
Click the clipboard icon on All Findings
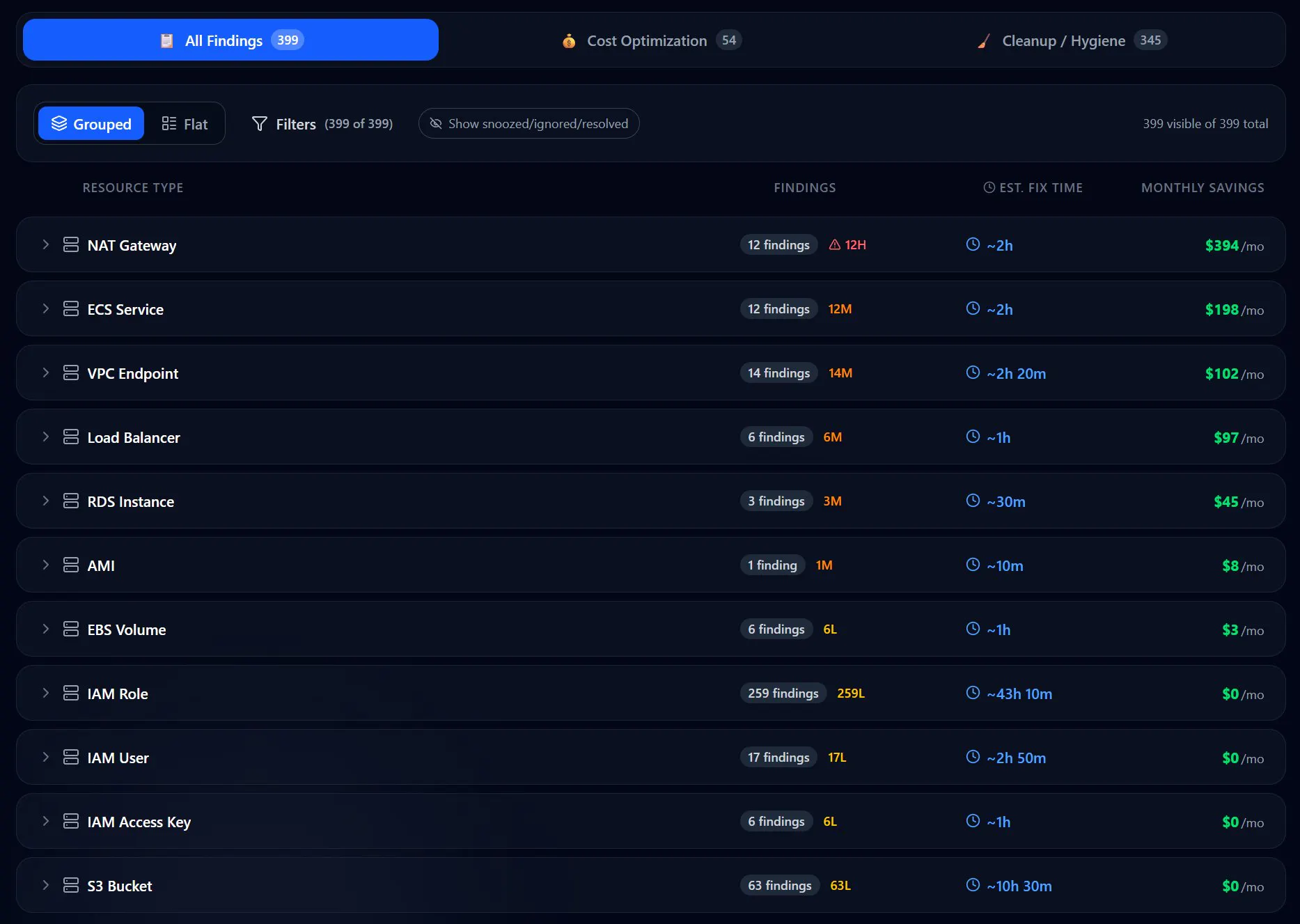(x=166, y=40)
